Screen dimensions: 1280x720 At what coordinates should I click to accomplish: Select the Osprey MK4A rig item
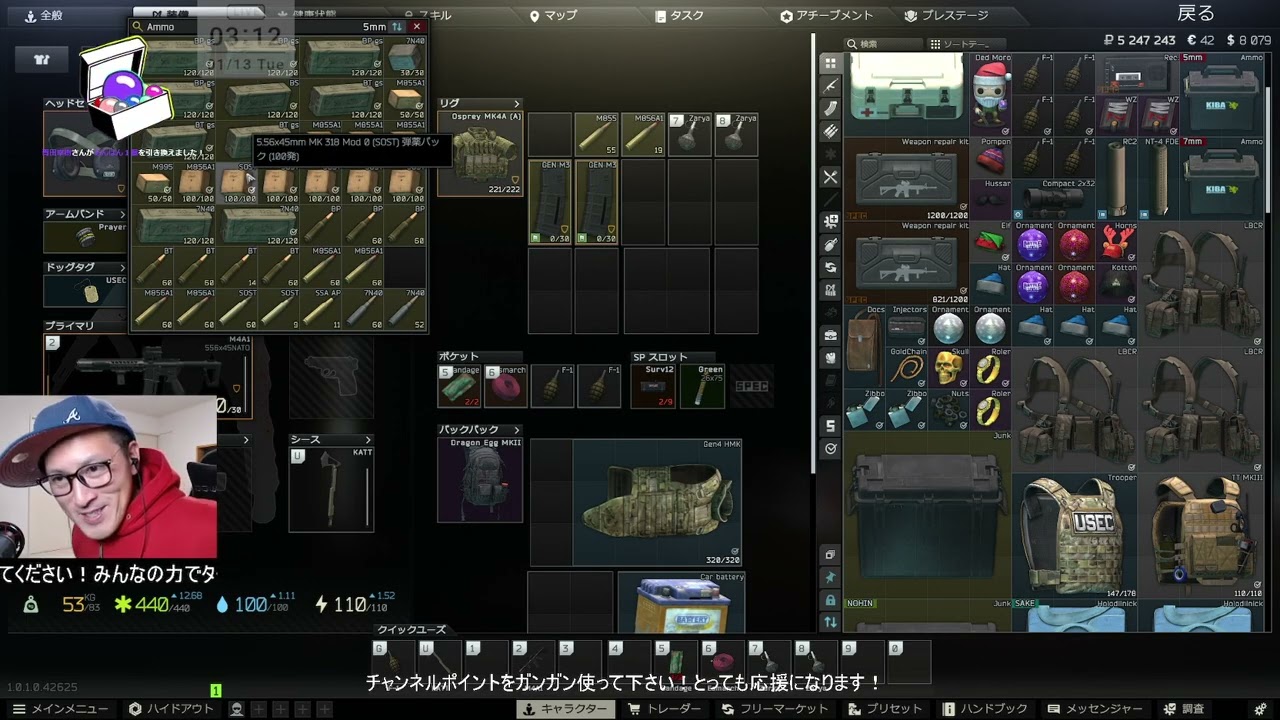[x=480, y=153]
